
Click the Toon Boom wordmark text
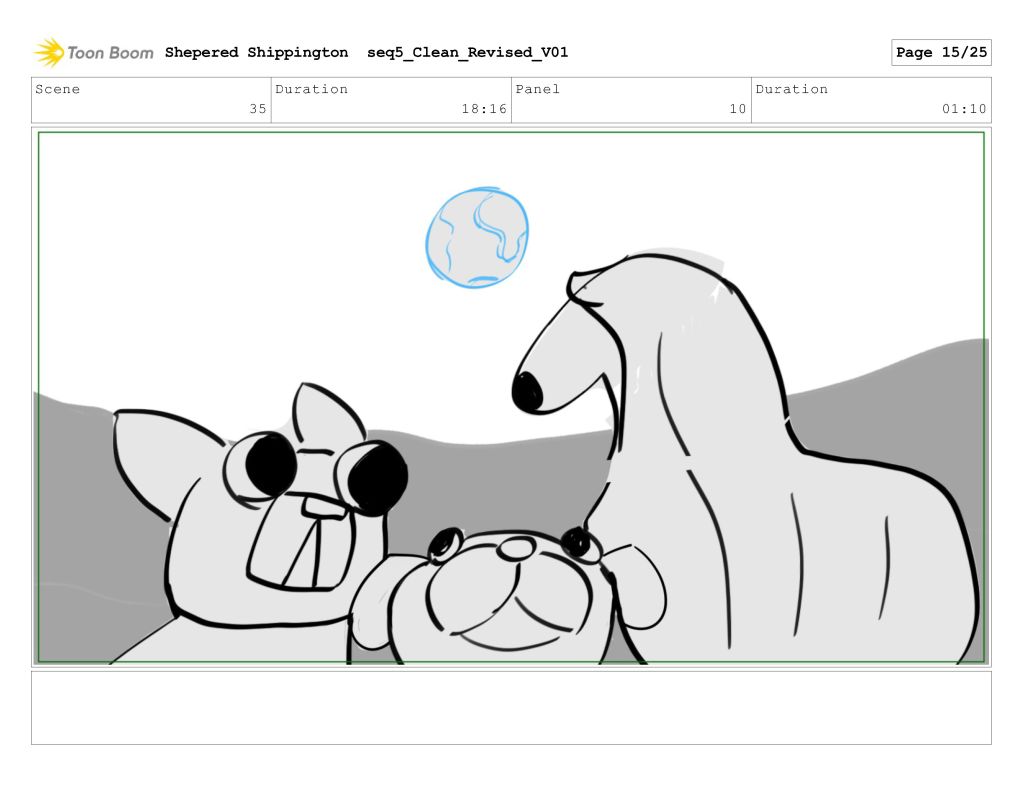[110, 53]
